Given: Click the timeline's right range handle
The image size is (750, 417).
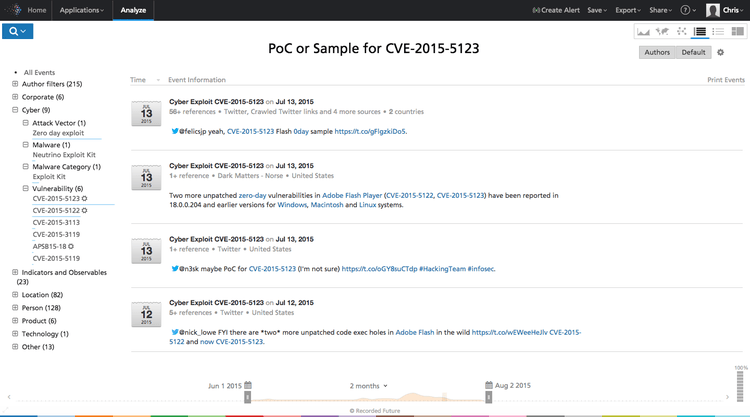Looking at the screenshot, I should [487, 398].
